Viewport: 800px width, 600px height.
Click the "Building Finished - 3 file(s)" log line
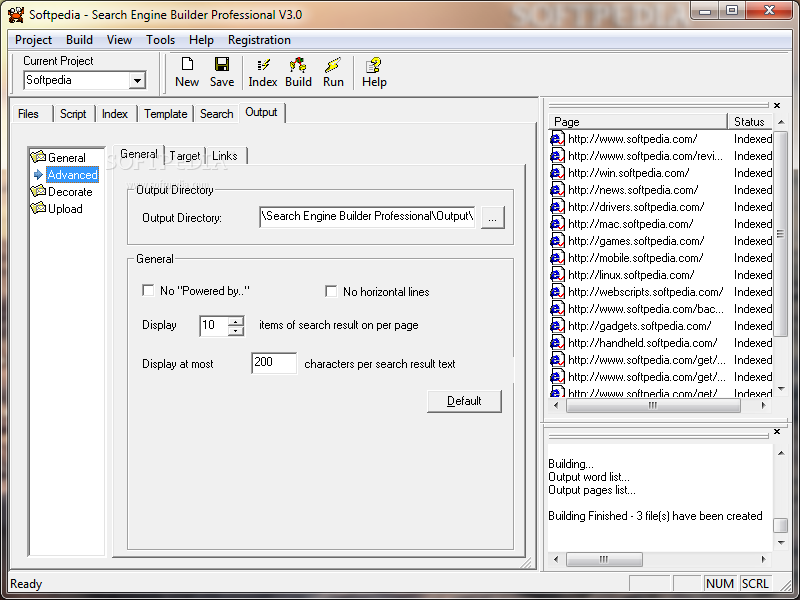click(655, 516)
